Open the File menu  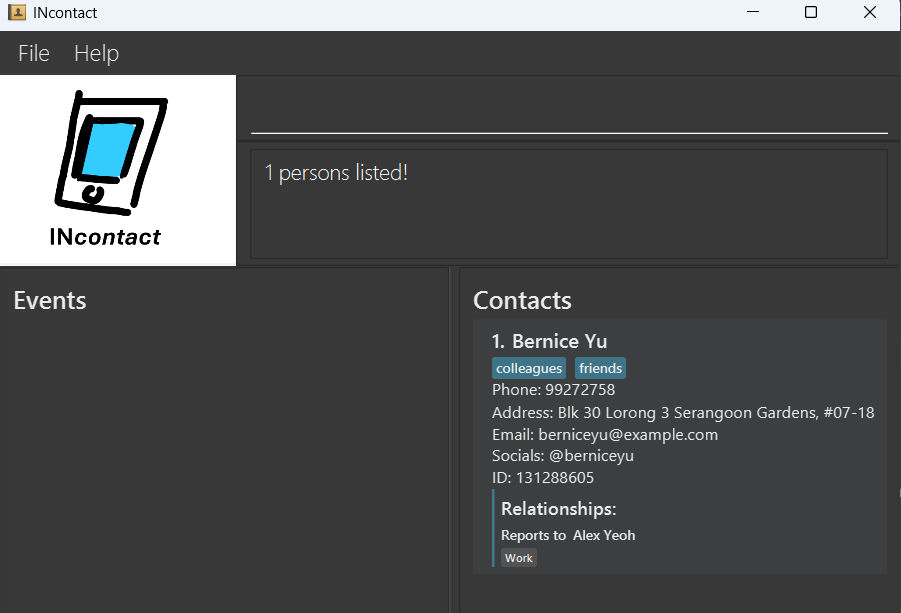coord(34,54)
